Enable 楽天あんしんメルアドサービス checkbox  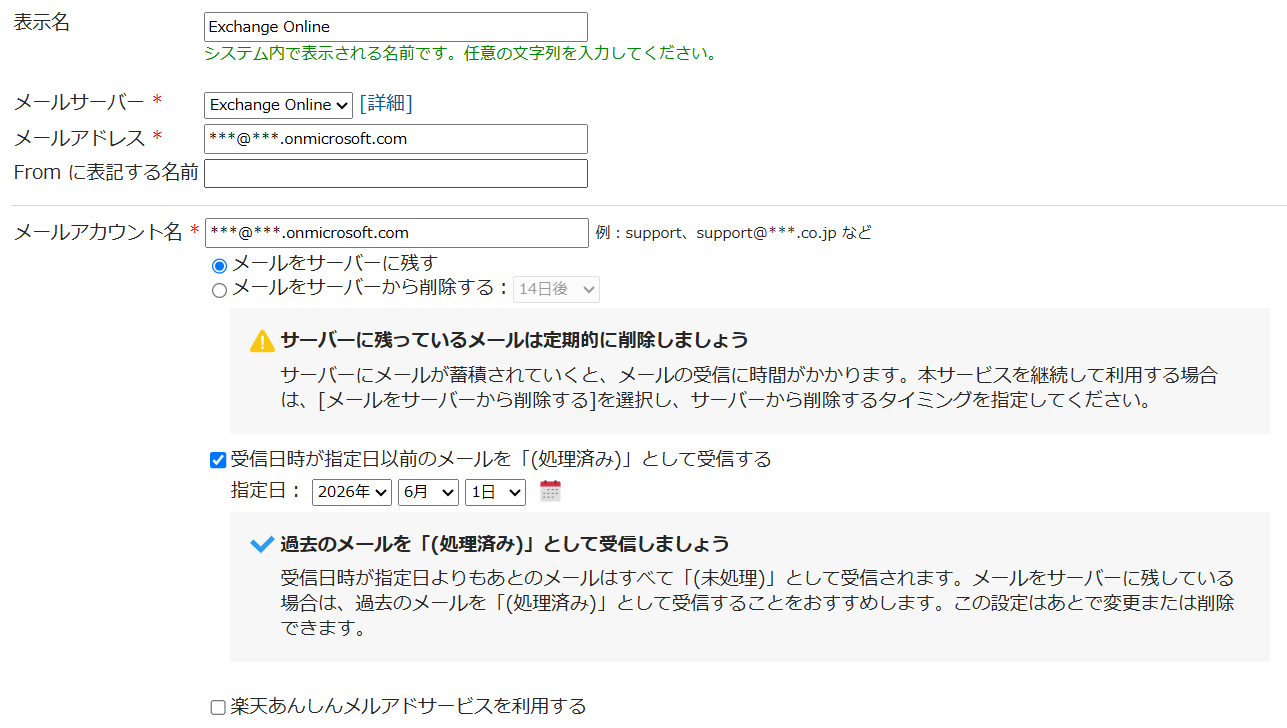pyautogui.click(x=218, y=708)
